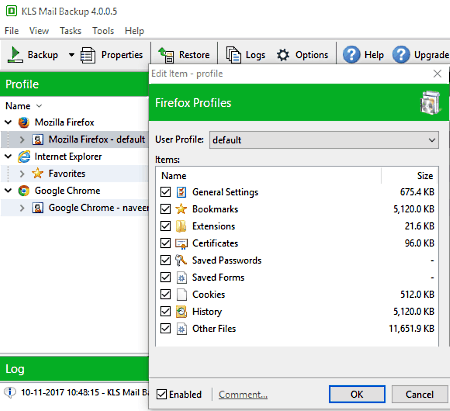Open the Tools menu

pyautogui.click(x=103, y=31)
